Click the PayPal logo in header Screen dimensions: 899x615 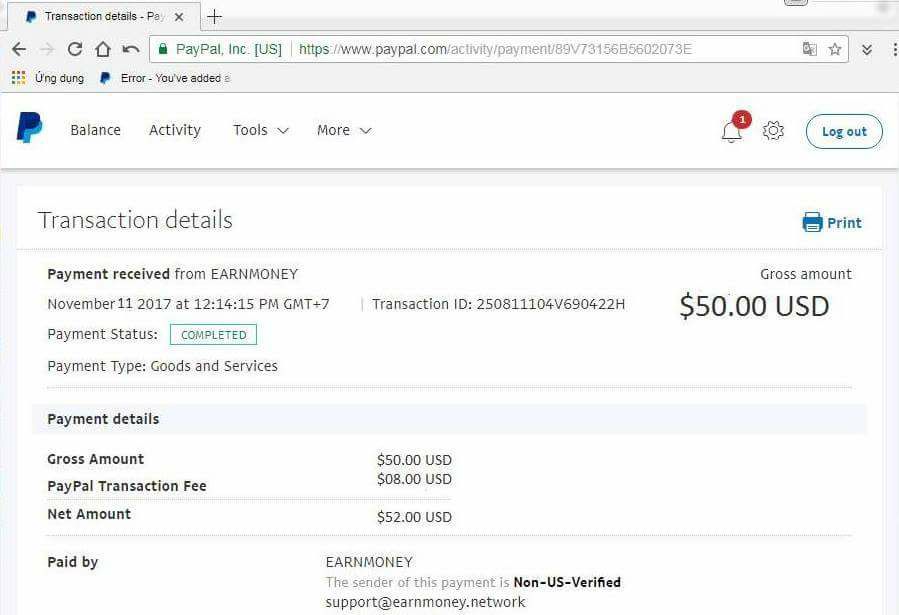[x=29, y=129]
